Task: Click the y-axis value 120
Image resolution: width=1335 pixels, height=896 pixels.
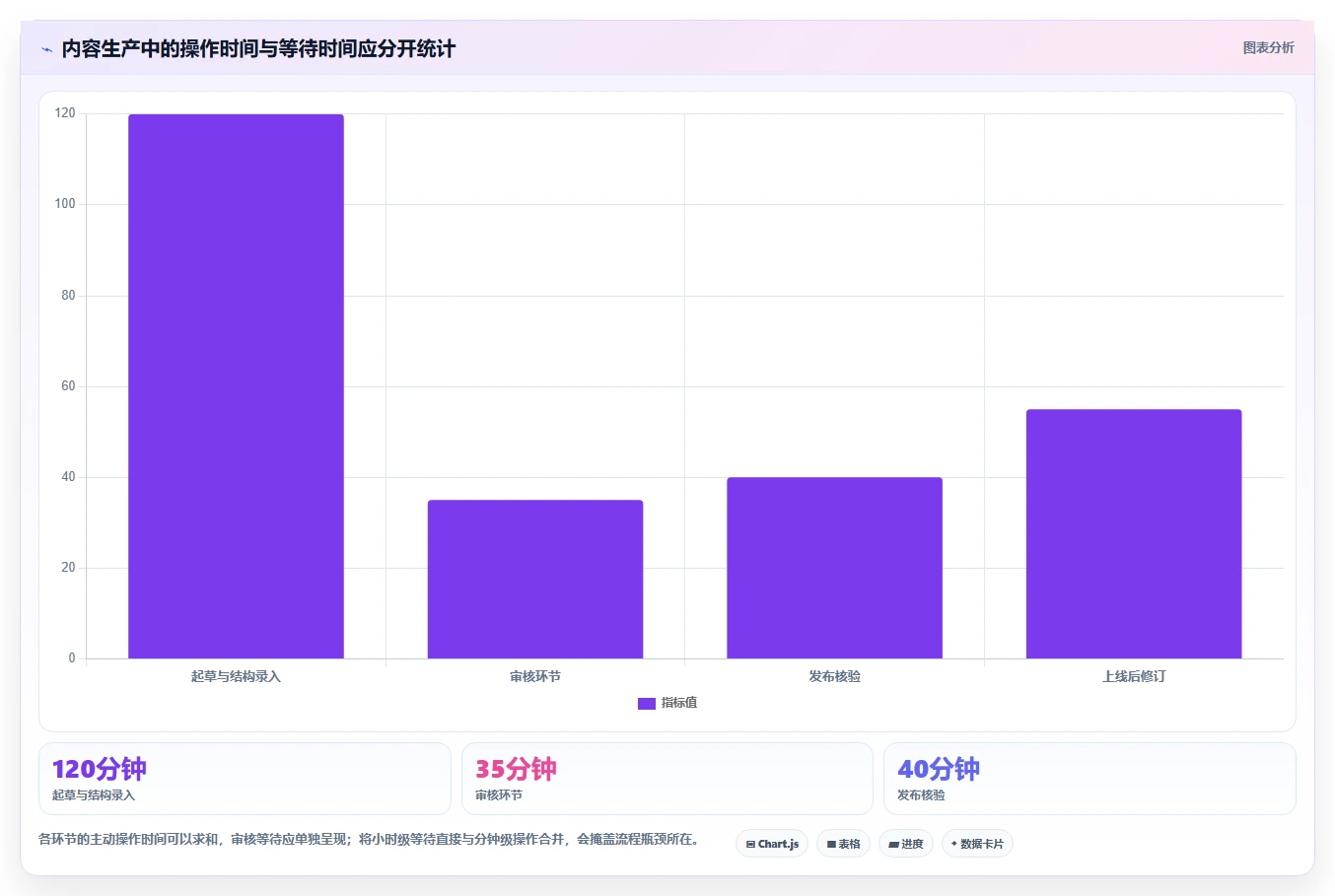Action: point(65,113)
